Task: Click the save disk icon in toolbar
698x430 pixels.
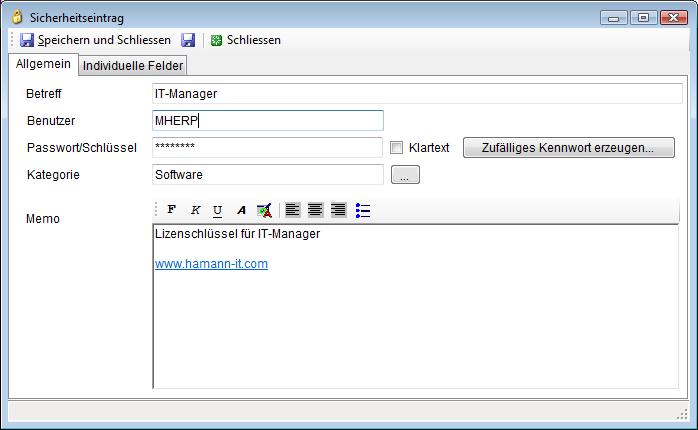Action: coord(188,40)
